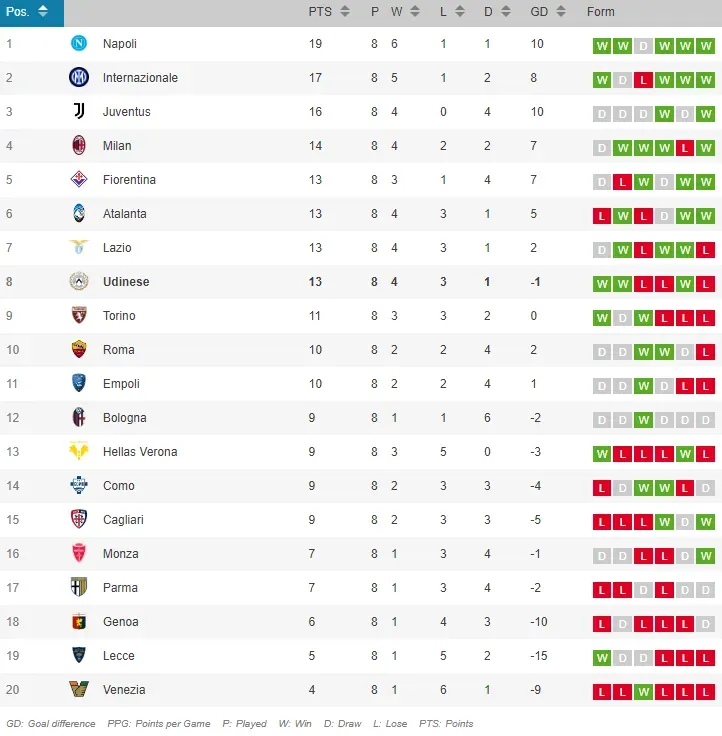This screenshot has width=722, height=736.
Task: Click the Napoli club crest icon
Action: coord(79,44)
